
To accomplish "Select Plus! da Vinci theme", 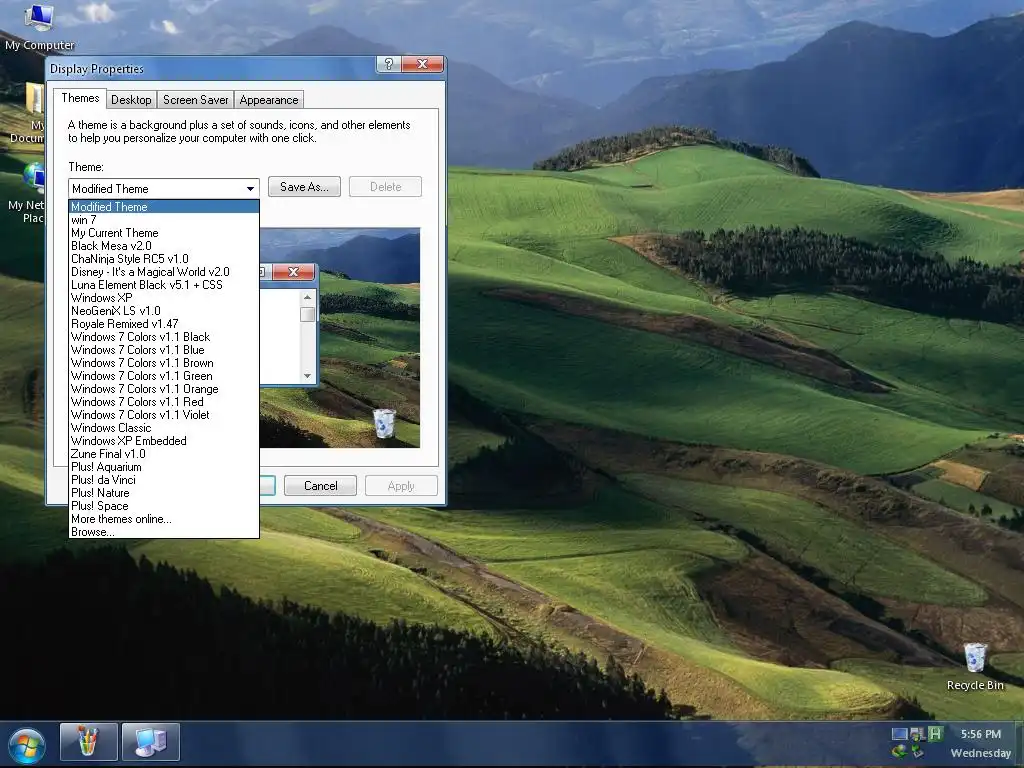I will 164,480.
